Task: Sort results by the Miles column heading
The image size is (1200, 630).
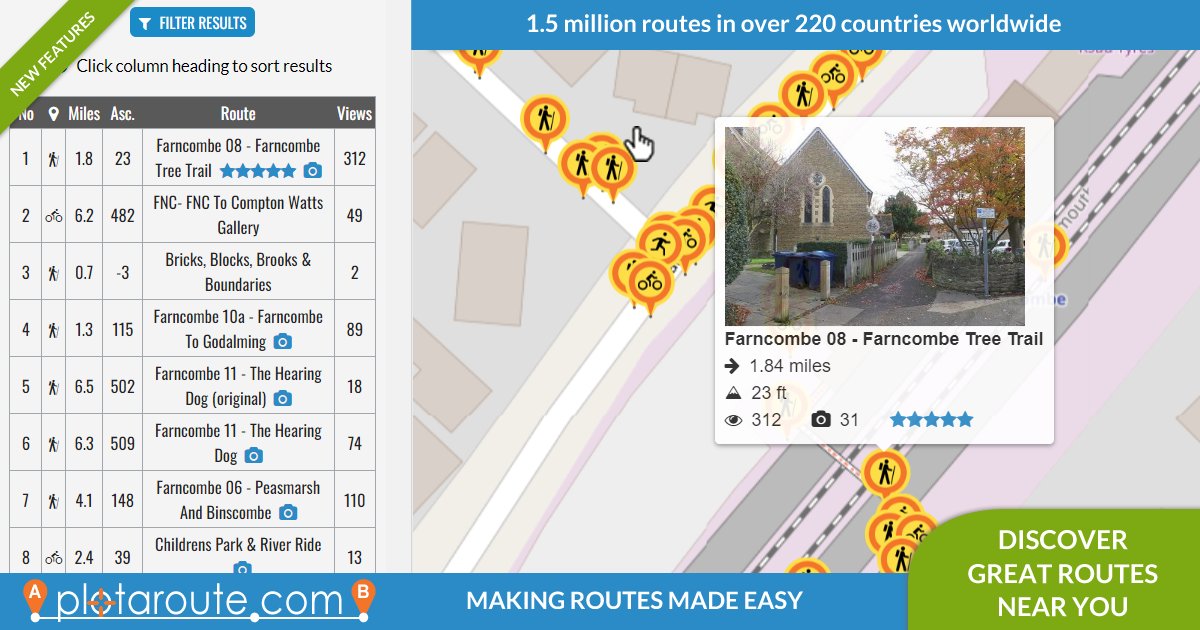Action: [x=84, y=113]
